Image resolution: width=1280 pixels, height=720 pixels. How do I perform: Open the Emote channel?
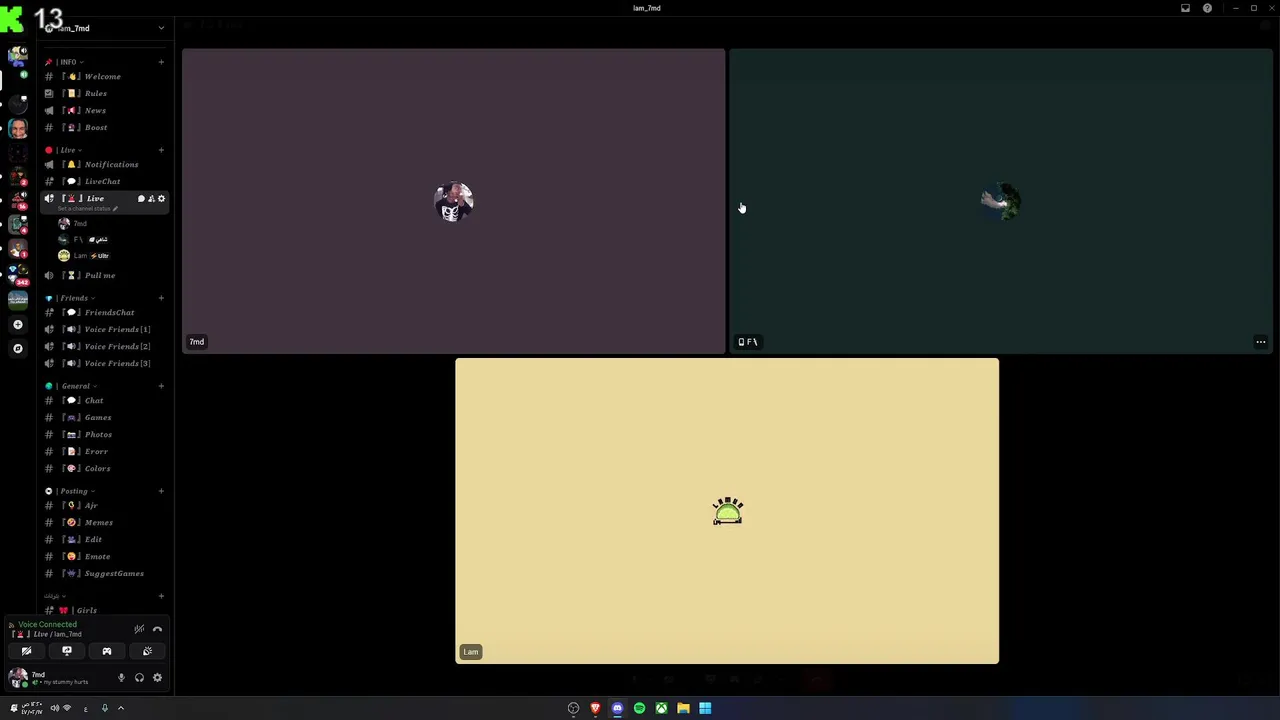click(x=104, y=557)
